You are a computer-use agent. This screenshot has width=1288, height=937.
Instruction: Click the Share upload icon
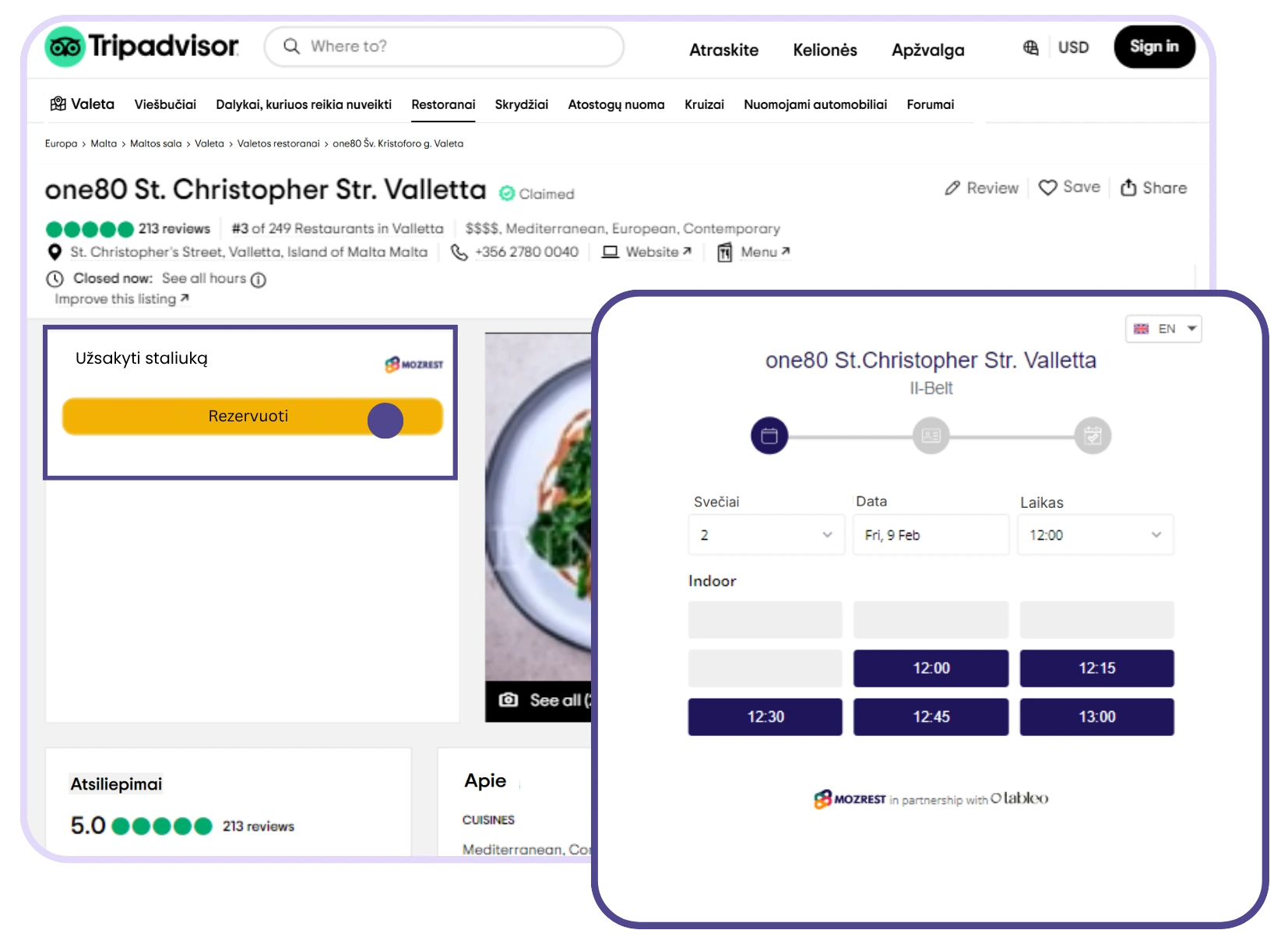[x=1128, y=188]
